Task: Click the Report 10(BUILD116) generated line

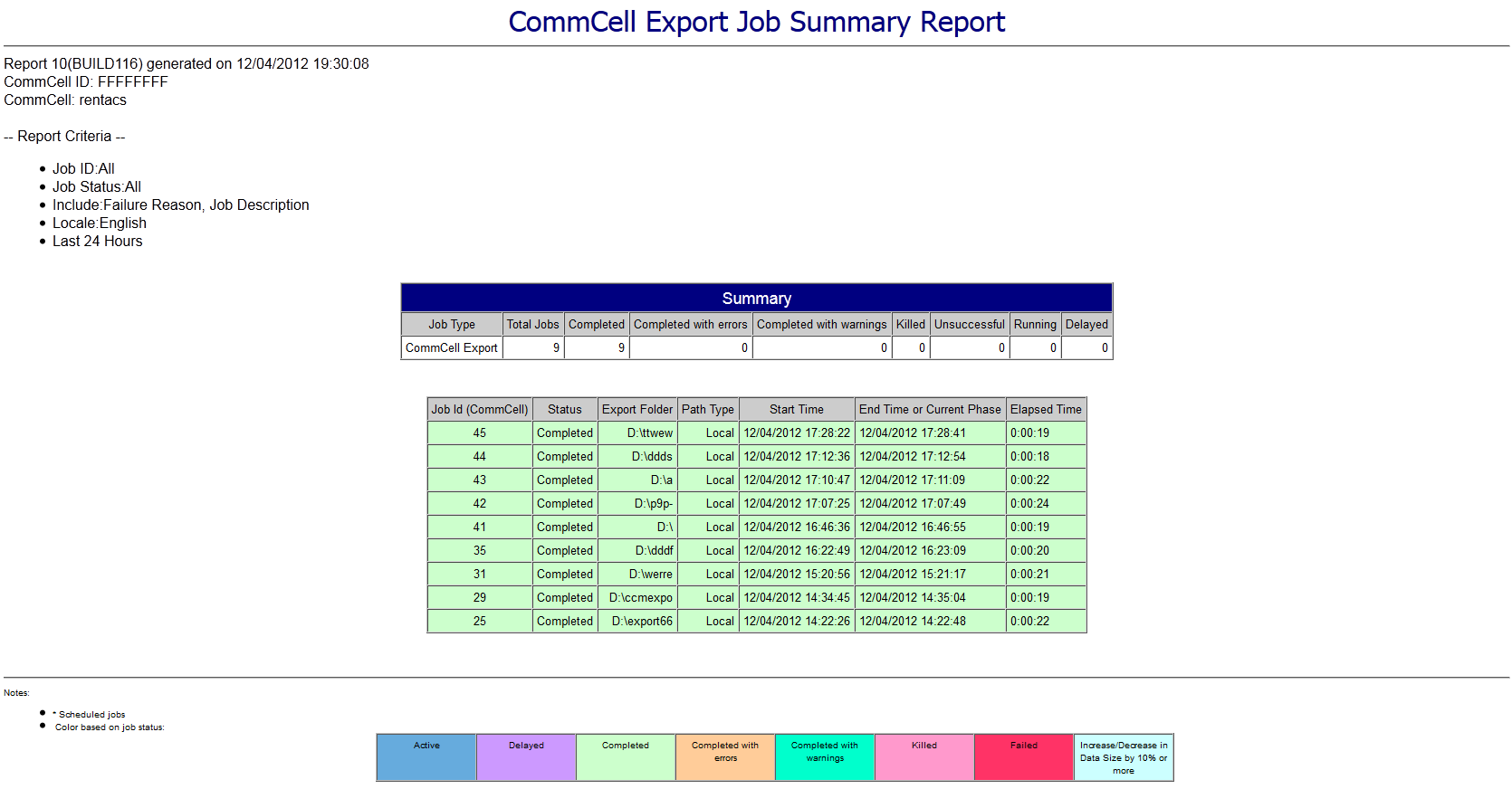Action: coord(187,63)
